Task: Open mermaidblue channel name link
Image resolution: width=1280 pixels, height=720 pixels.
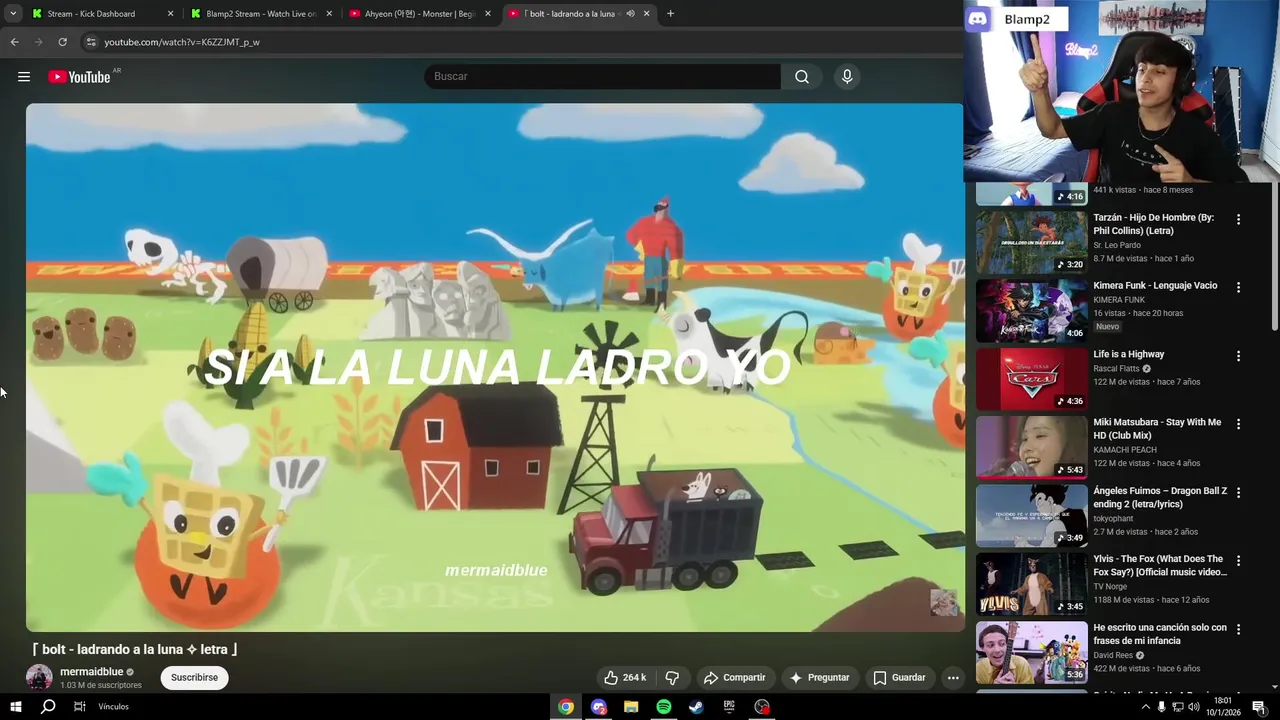Action: pos(91,672)
